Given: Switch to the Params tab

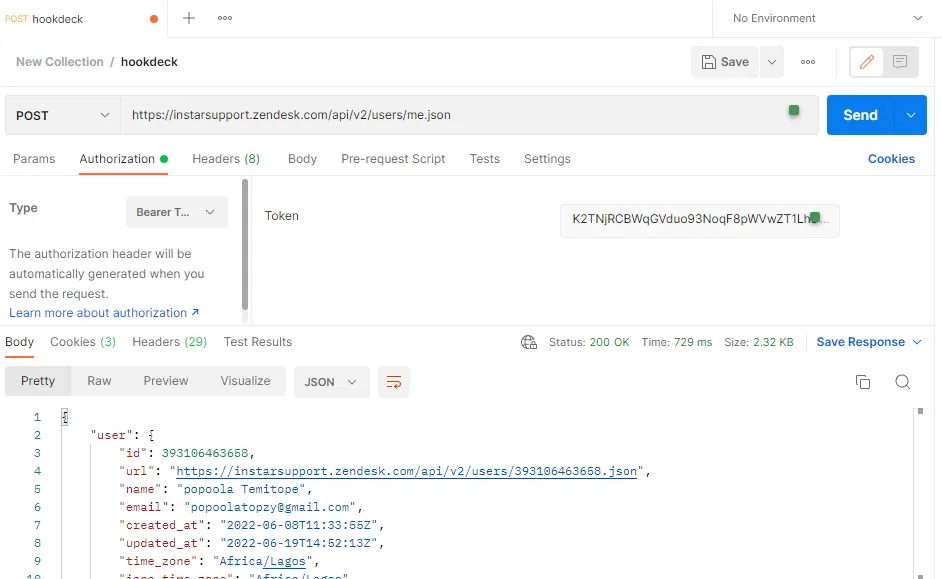Looking at the screenshot, I should (34, 159).
